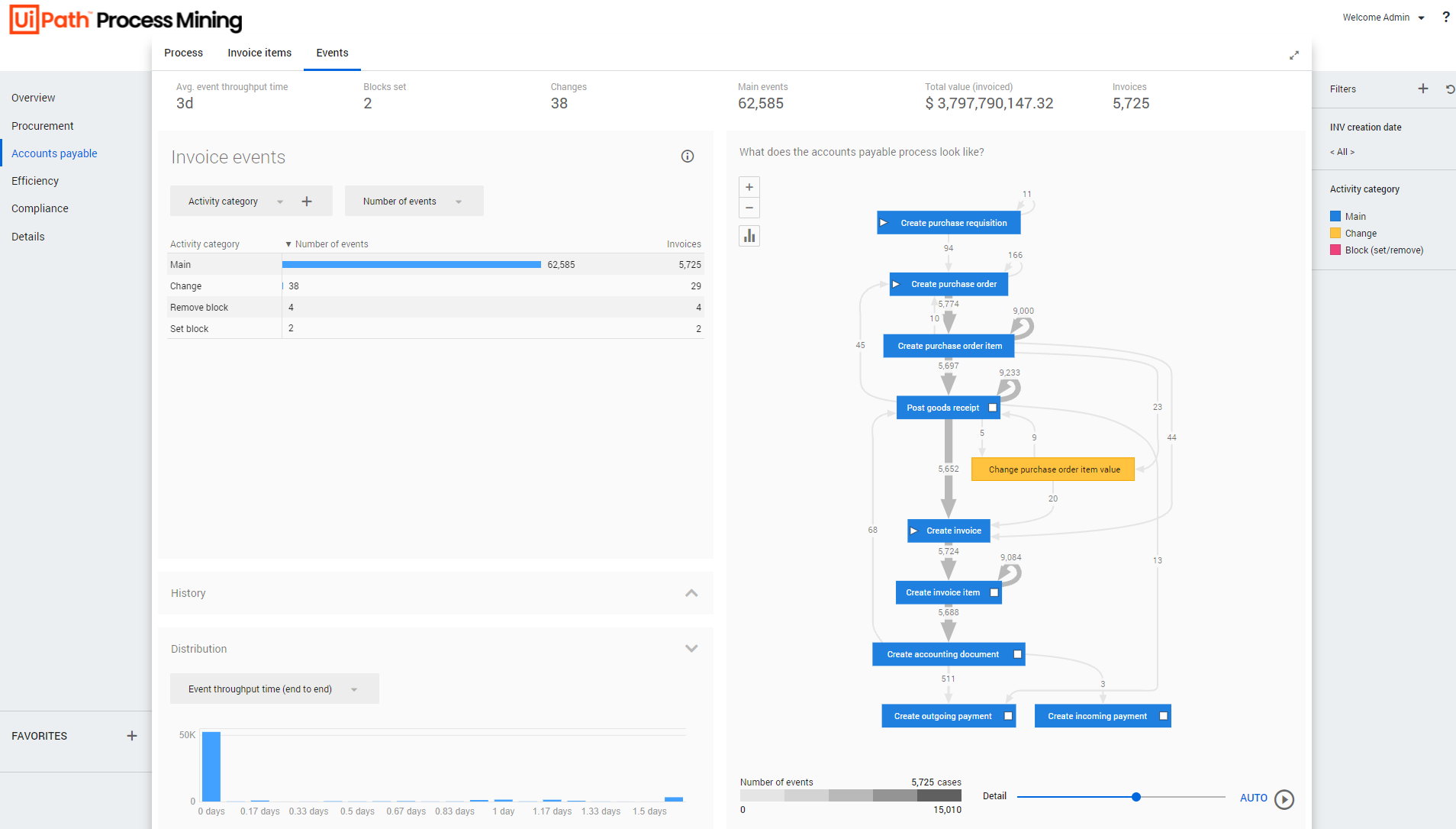
Task: Open the Activity category dropdown
Action: [x=236, y=202]
